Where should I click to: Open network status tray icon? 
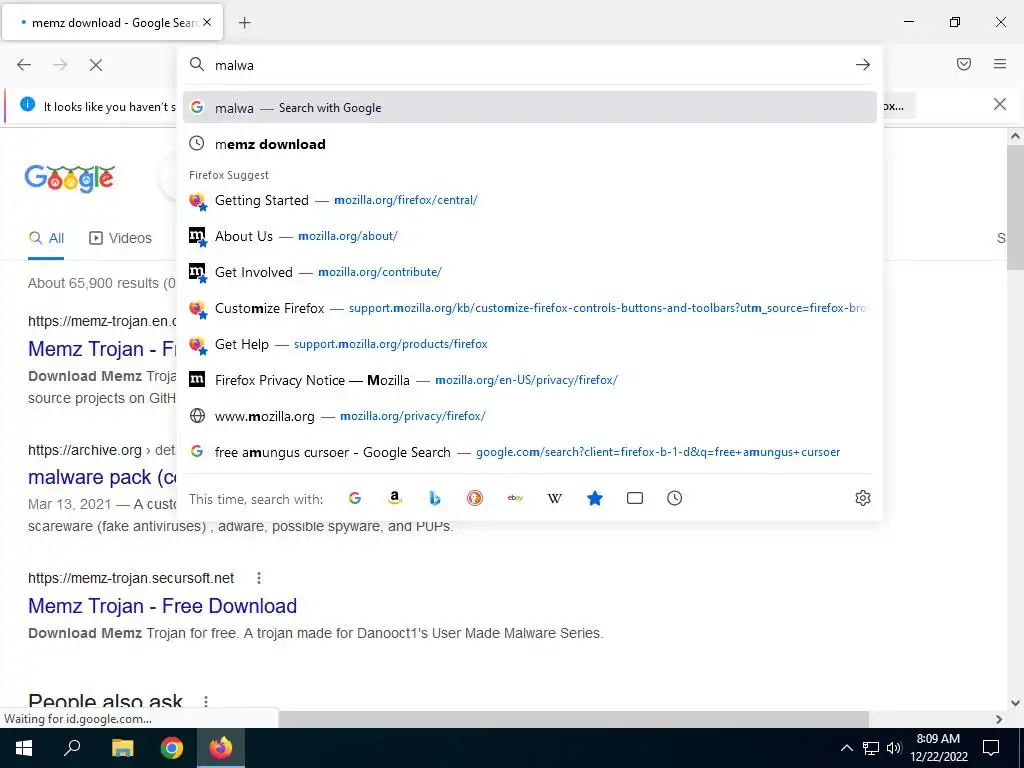871,748
